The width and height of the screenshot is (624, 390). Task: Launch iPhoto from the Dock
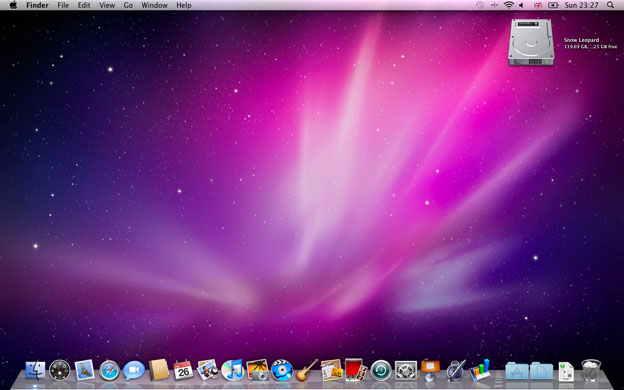(x=257, y=370)
